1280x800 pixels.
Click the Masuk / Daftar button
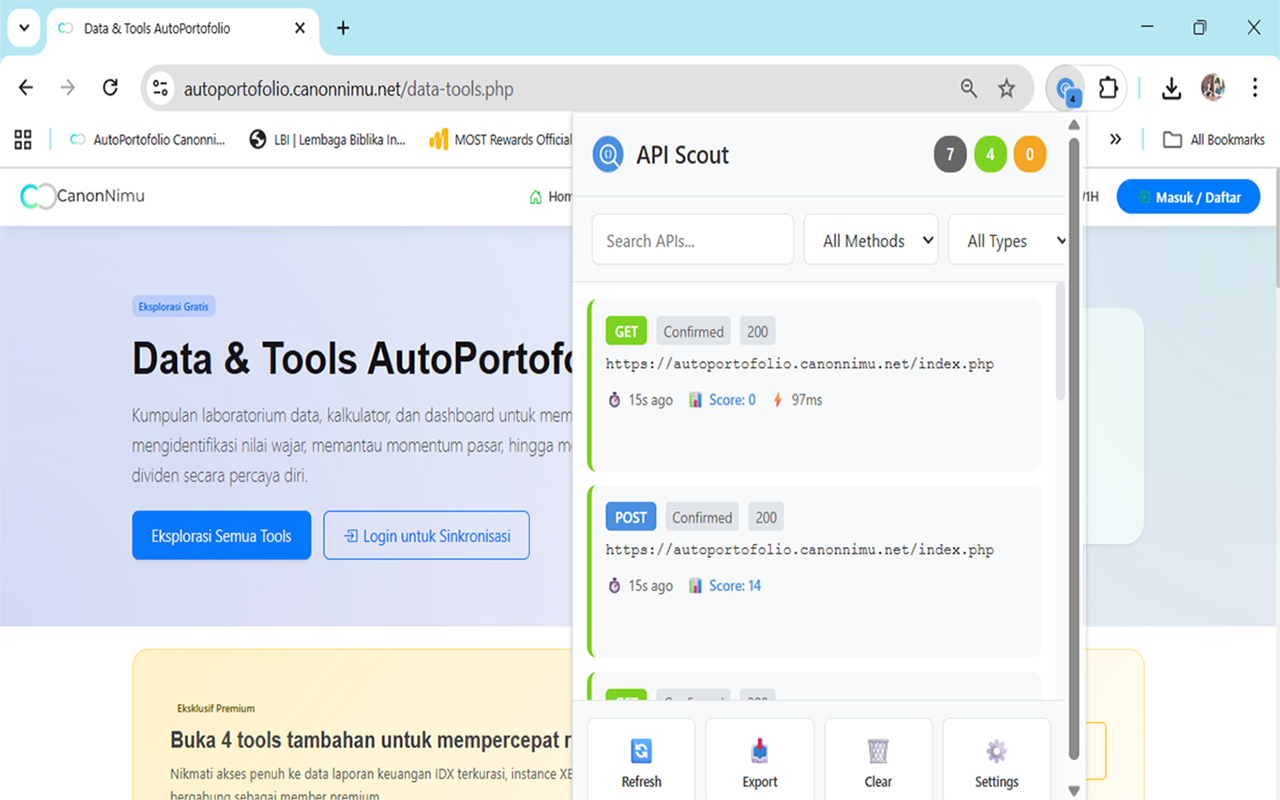point(1188,197)
